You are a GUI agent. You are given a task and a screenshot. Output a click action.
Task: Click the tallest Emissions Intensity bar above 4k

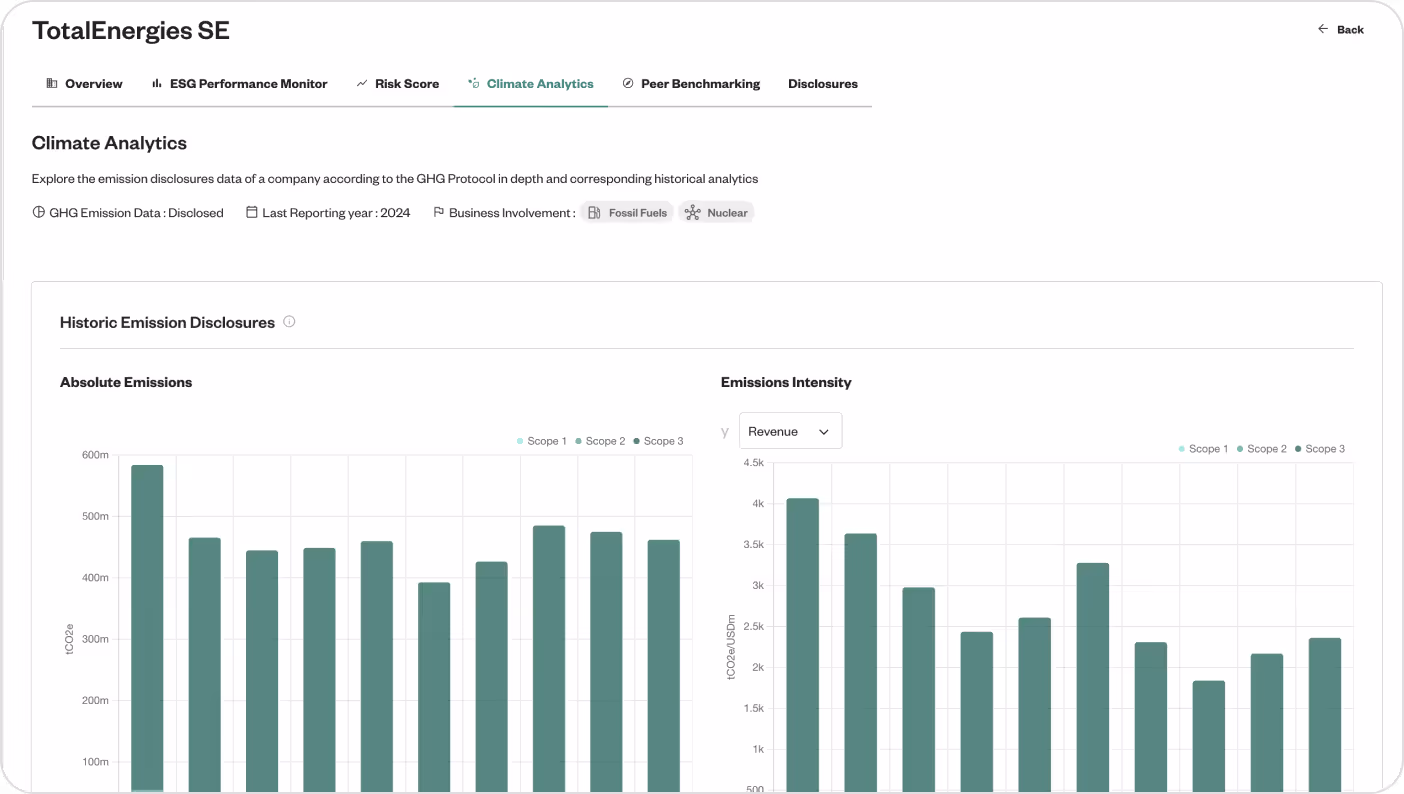pyautogui.click(x=802, y=645)
